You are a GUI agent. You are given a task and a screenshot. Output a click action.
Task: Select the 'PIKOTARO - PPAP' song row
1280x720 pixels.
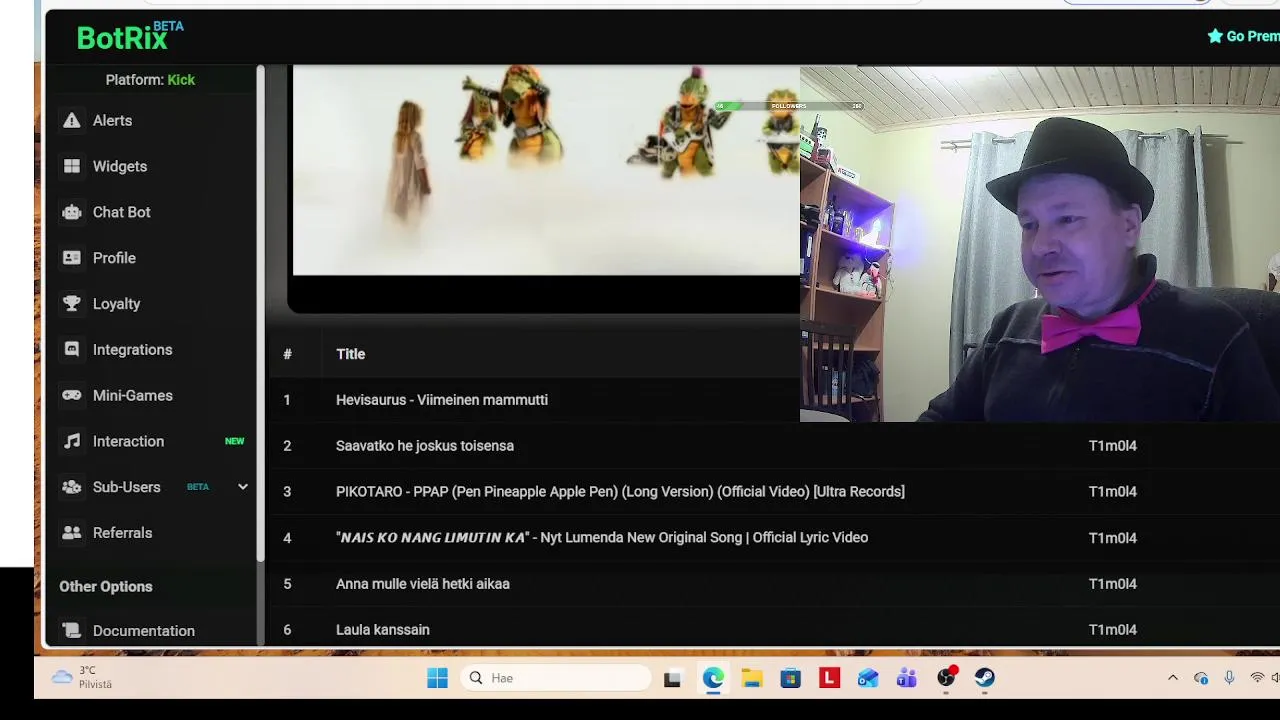tap(774, 492)
